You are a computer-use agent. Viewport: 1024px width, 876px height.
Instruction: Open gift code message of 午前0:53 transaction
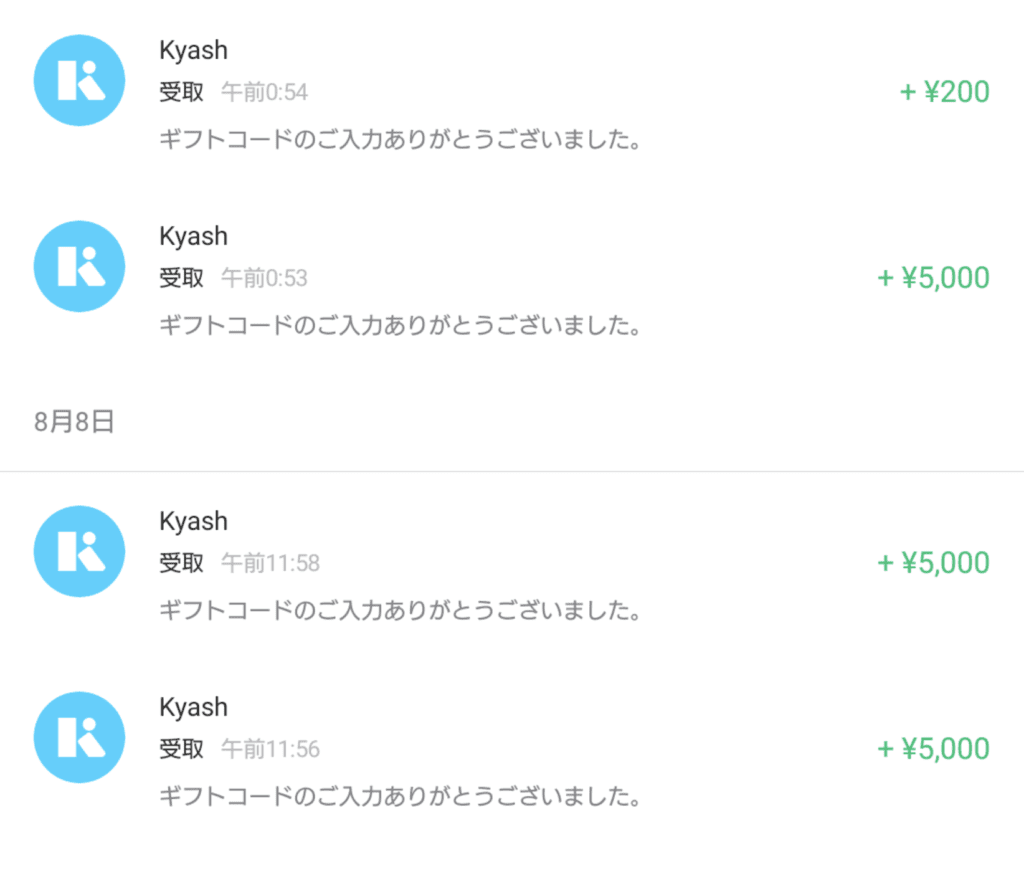(x=400, y=325)
